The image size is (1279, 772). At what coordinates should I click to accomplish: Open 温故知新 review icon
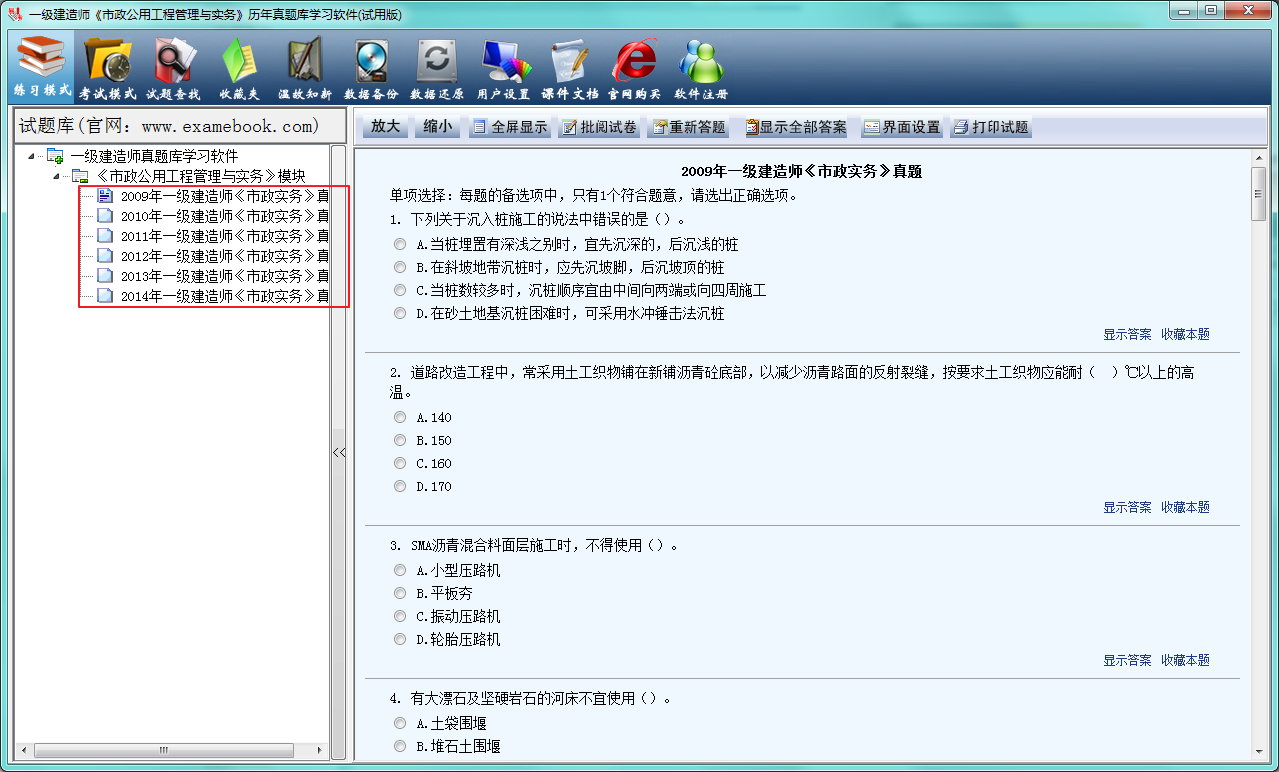pos(305,68)
